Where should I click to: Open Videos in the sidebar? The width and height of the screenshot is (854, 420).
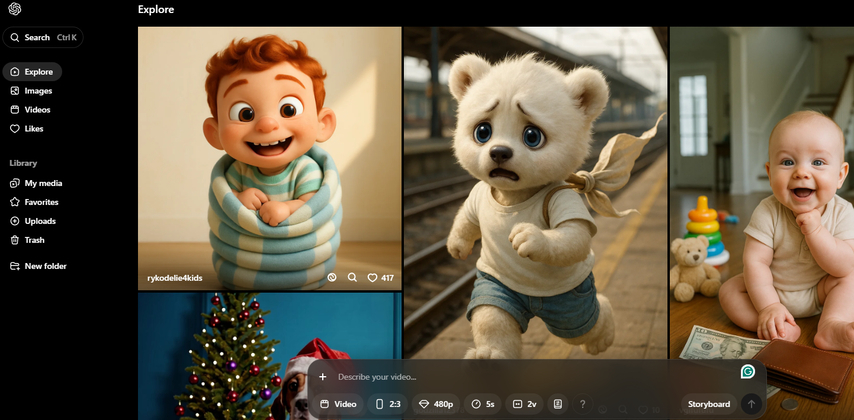pos(37,110)
